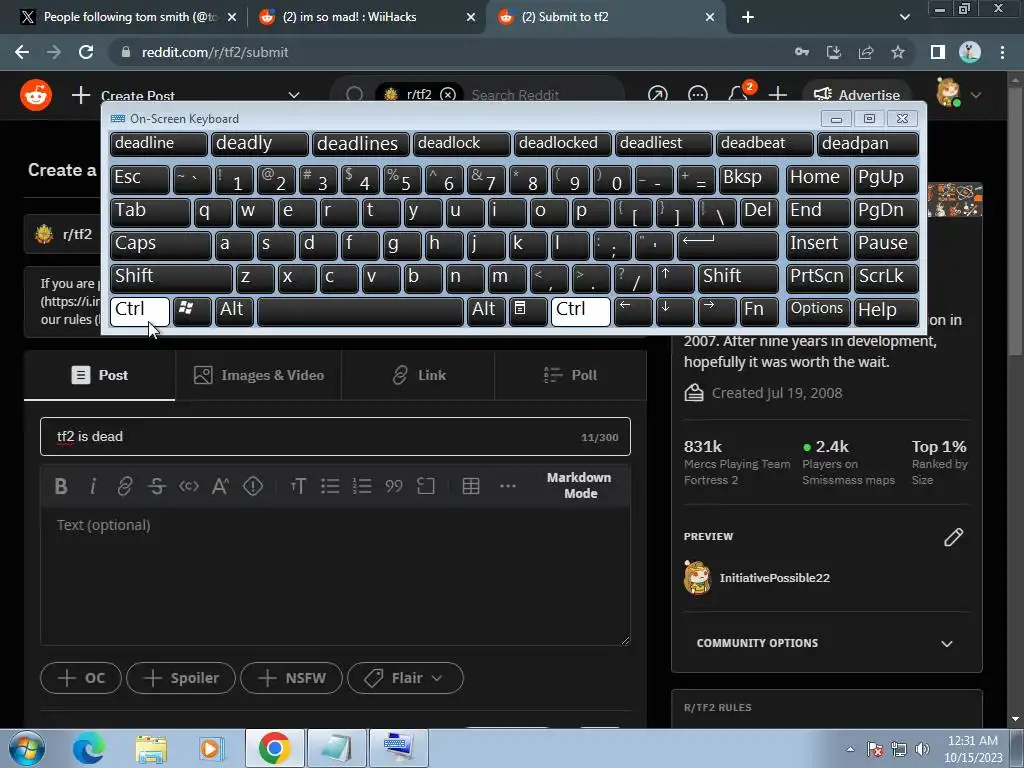The image size is (1024, 768).
Task: Click the Reddit logo home icon
Action: coord(36,95)
